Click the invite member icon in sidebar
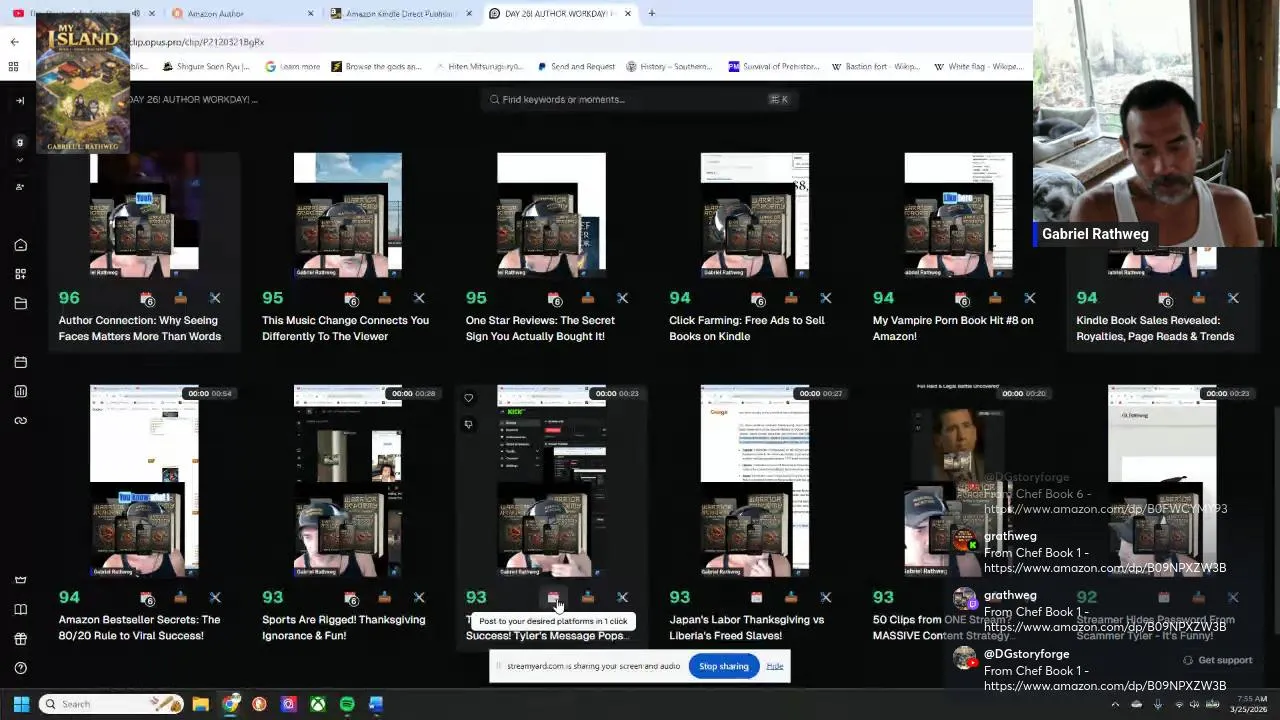 coord(19,187)
